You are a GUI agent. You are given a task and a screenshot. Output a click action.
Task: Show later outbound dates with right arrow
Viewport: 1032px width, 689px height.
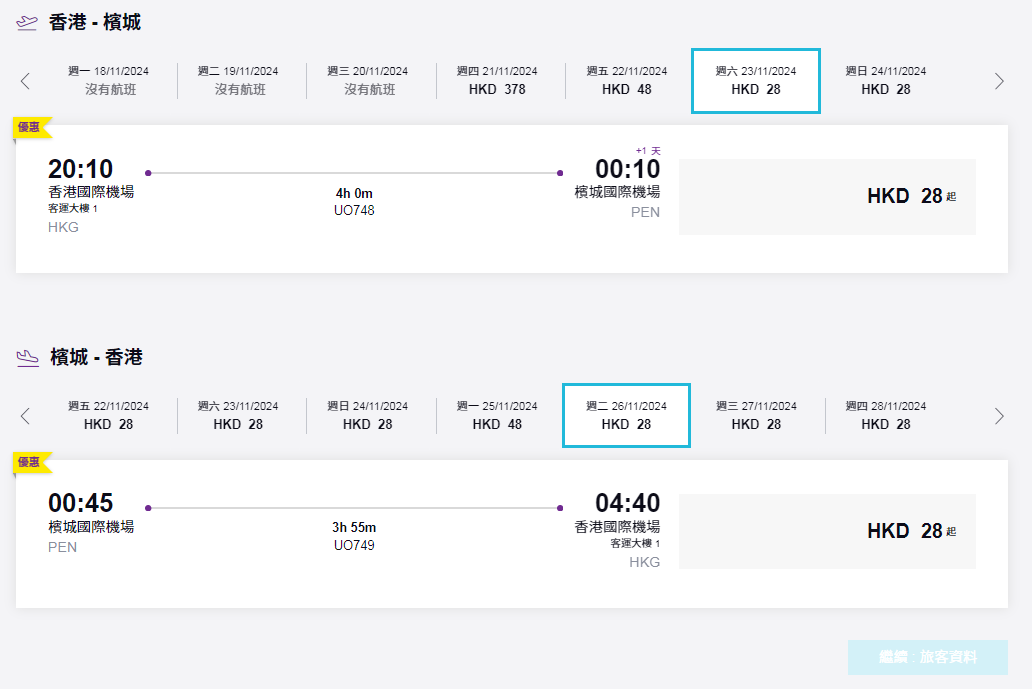click(998, 81)
